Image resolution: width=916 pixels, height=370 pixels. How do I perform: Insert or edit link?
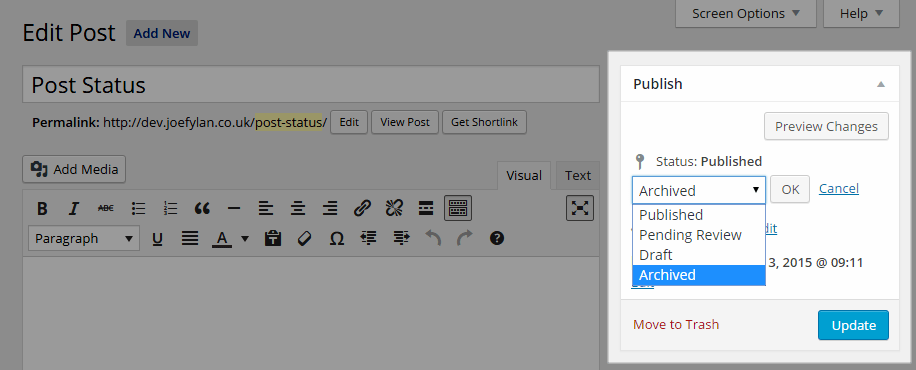pyautogui.click(x=362, y=208)
